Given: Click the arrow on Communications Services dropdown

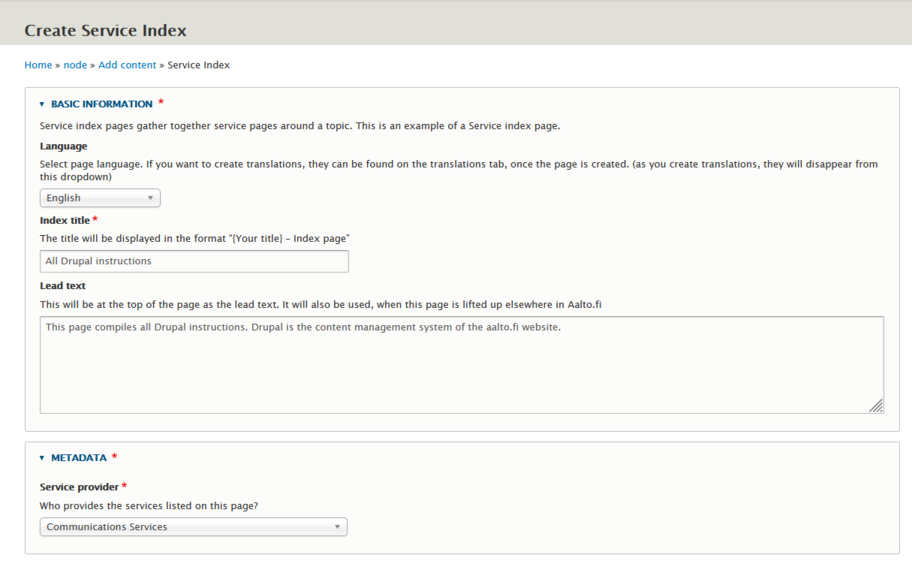Looking at the screenshot, I should [x=337, y=527].
